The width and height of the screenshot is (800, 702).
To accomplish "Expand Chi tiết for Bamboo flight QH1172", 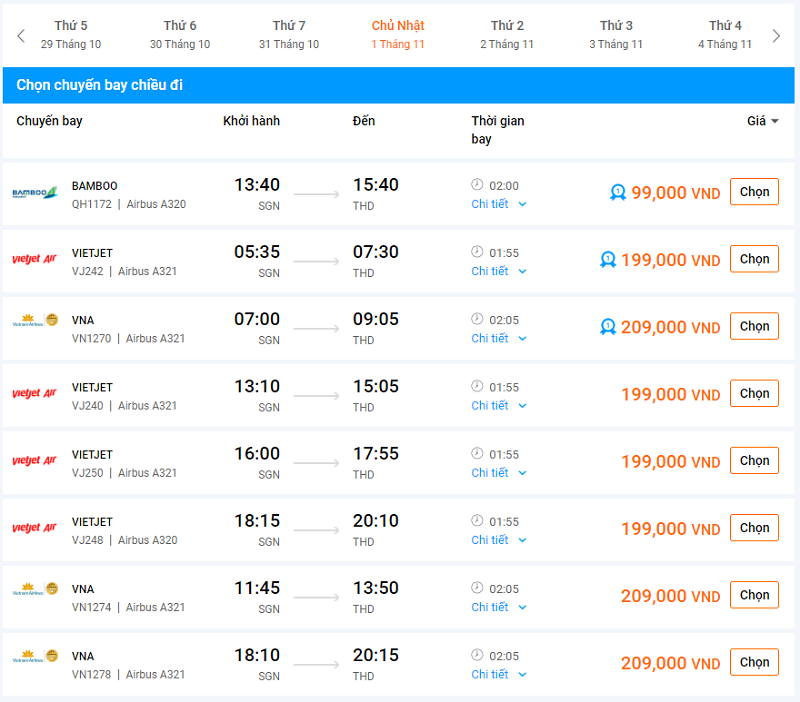I will click(x=498, y=204).
